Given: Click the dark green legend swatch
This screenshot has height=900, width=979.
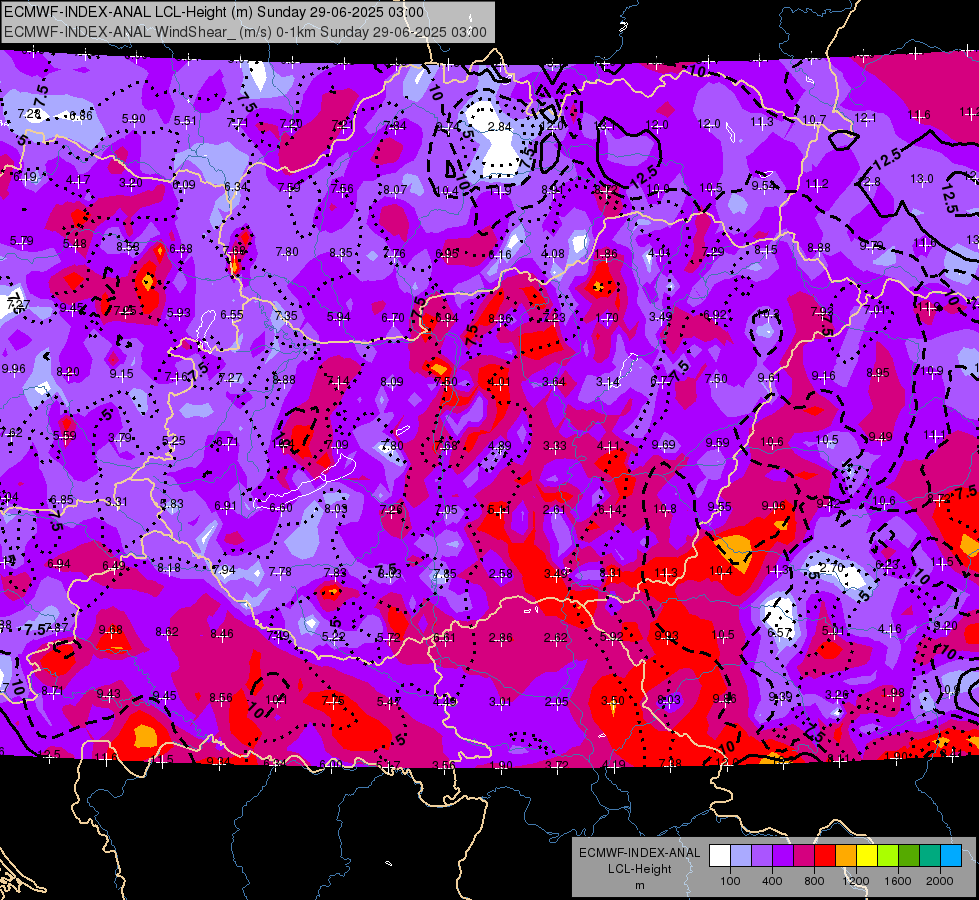Looking at the screenshot, I should pos(909,856).
